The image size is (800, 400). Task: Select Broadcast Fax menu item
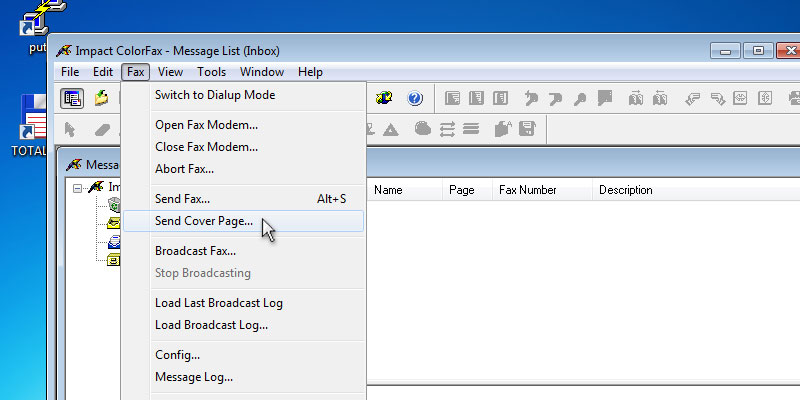(x=195, y=251)
